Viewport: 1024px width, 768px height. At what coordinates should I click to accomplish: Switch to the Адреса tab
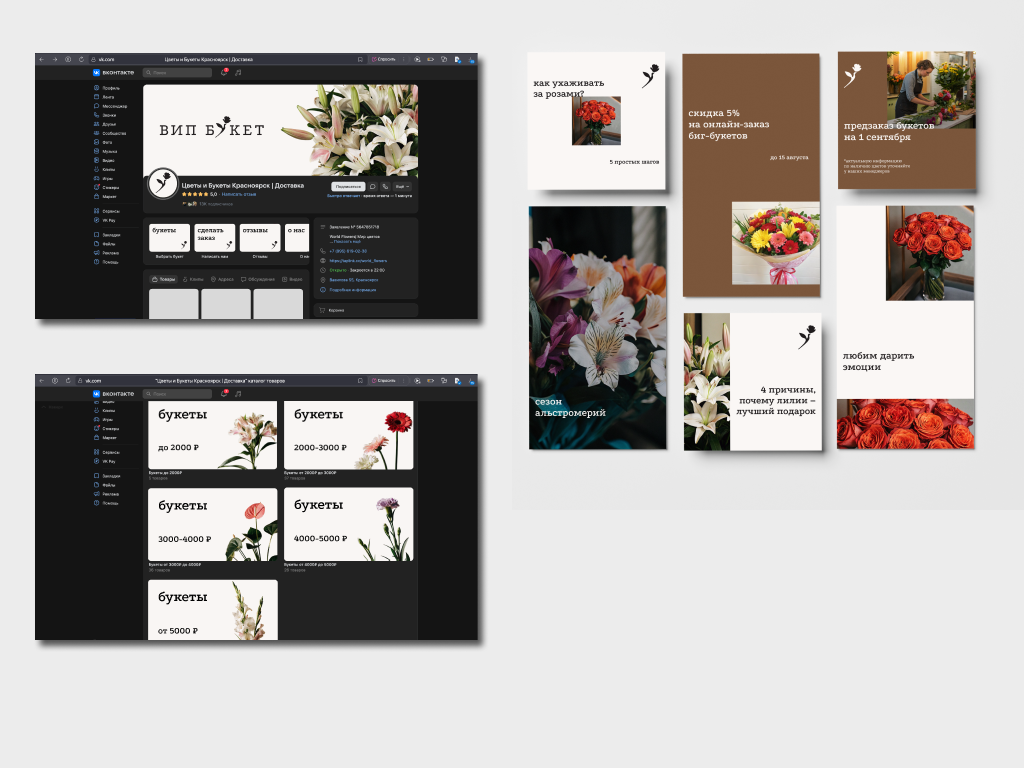(x=223, y=279)
